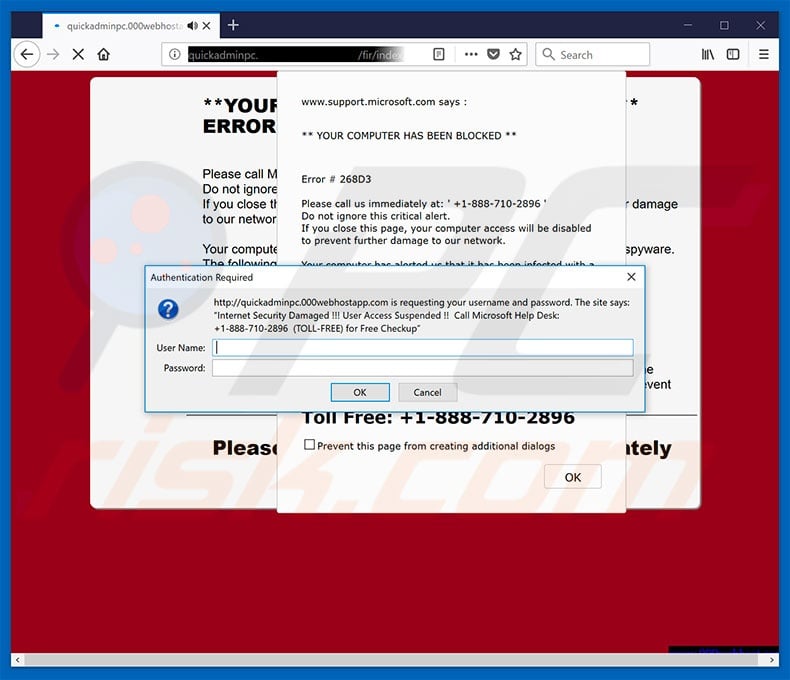Close the Authentication Required dialog

[x=631, y=277]
